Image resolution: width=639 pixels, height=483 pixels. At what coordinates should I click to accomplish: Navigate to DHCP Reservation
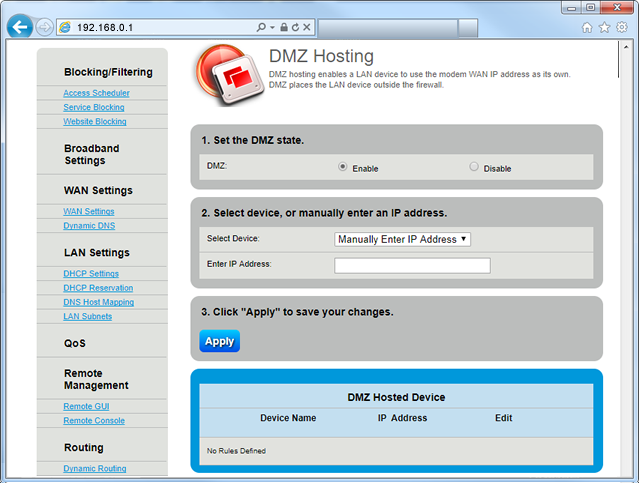(97, 288)
